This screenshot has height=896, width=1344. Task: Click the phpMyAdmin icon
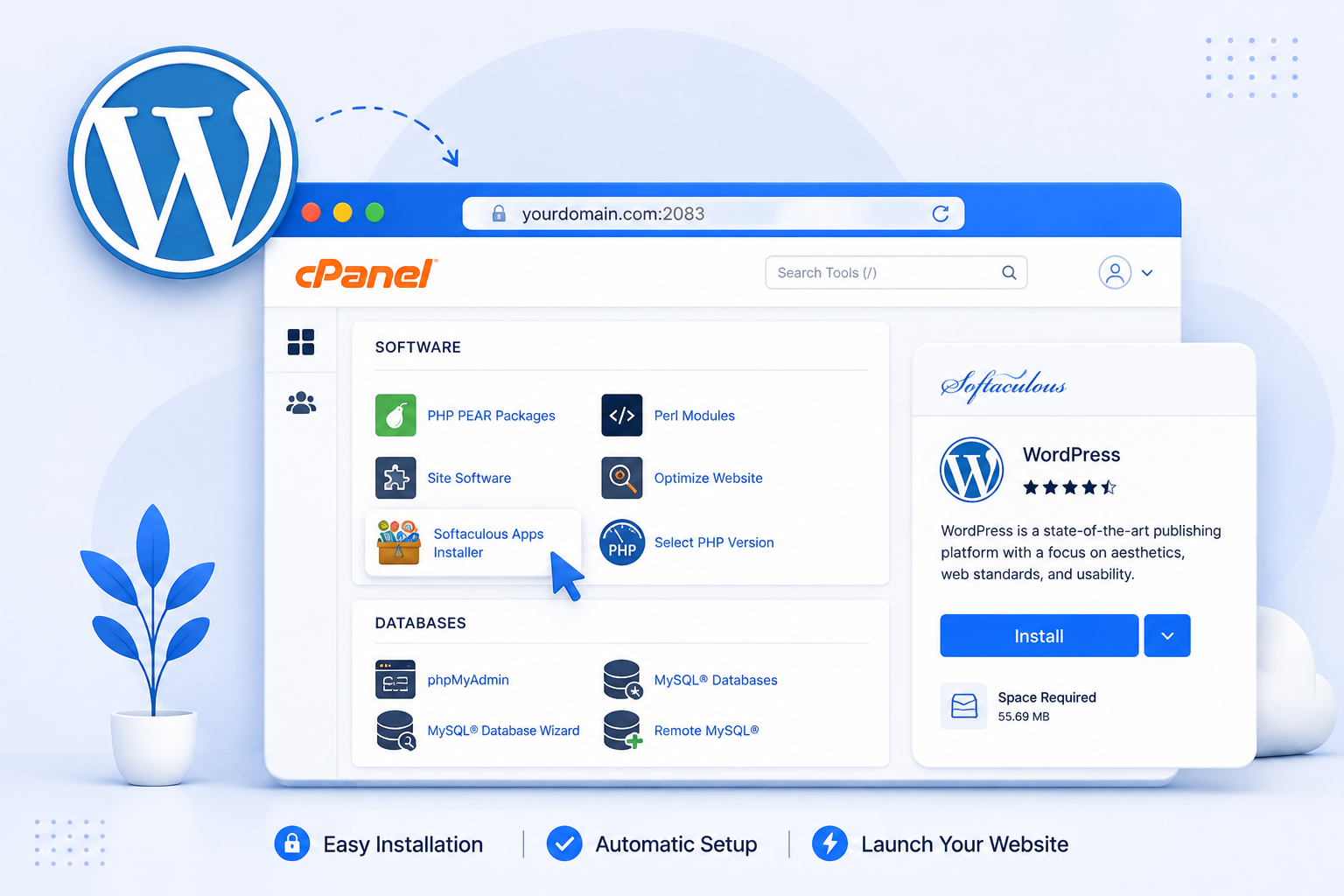395,680
